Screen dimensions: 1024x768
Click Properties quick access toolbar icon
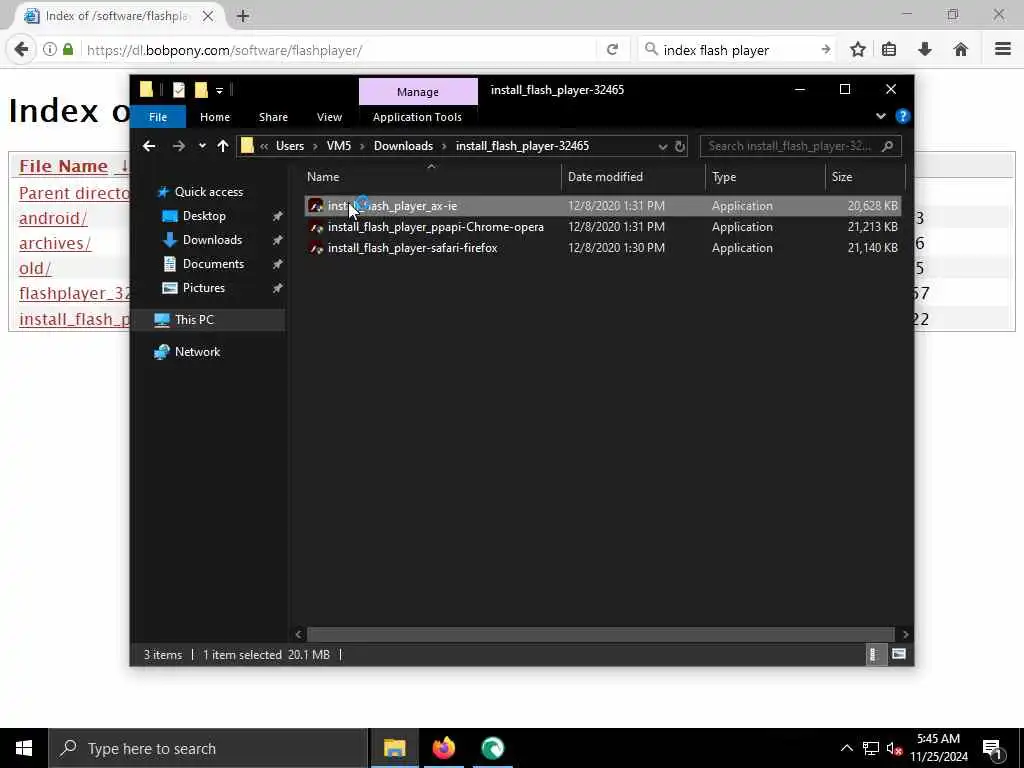tap(178, 89)
